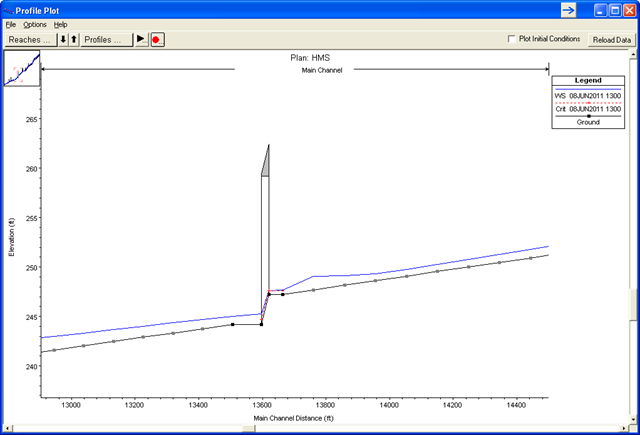Click the vertical scrollbar thumb
The image size is (640, 435).
pyautogui.click(x=633, y=304)
